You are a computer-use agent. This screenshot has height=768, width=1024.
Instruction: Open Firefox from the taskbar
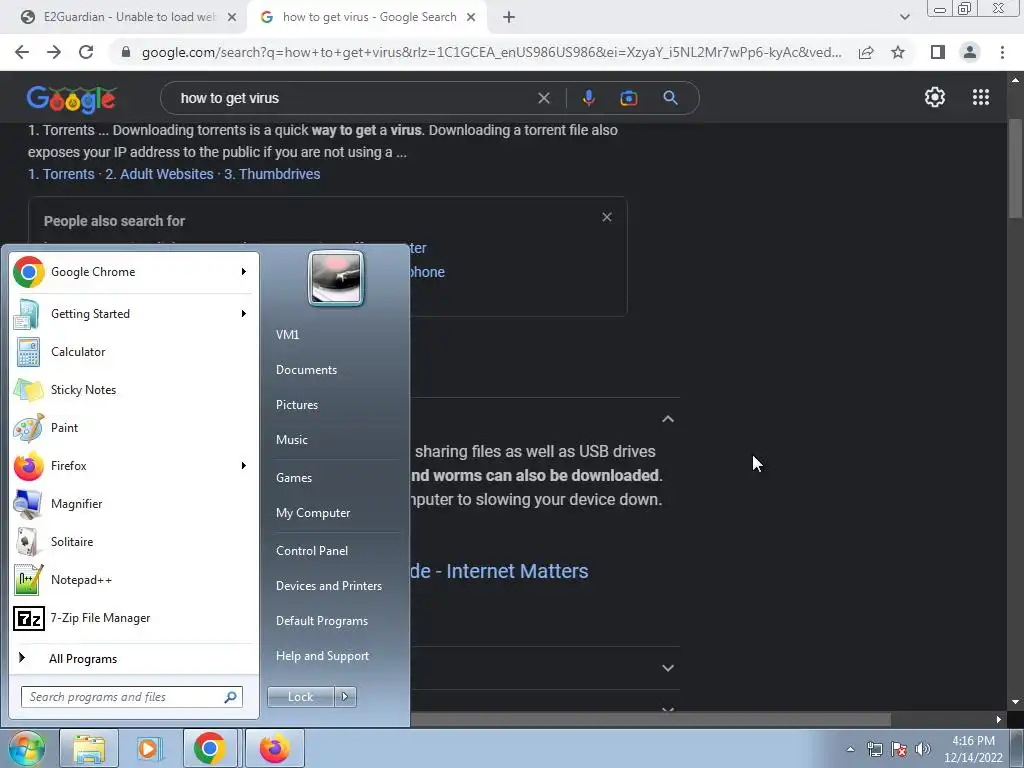coord(274,748)
